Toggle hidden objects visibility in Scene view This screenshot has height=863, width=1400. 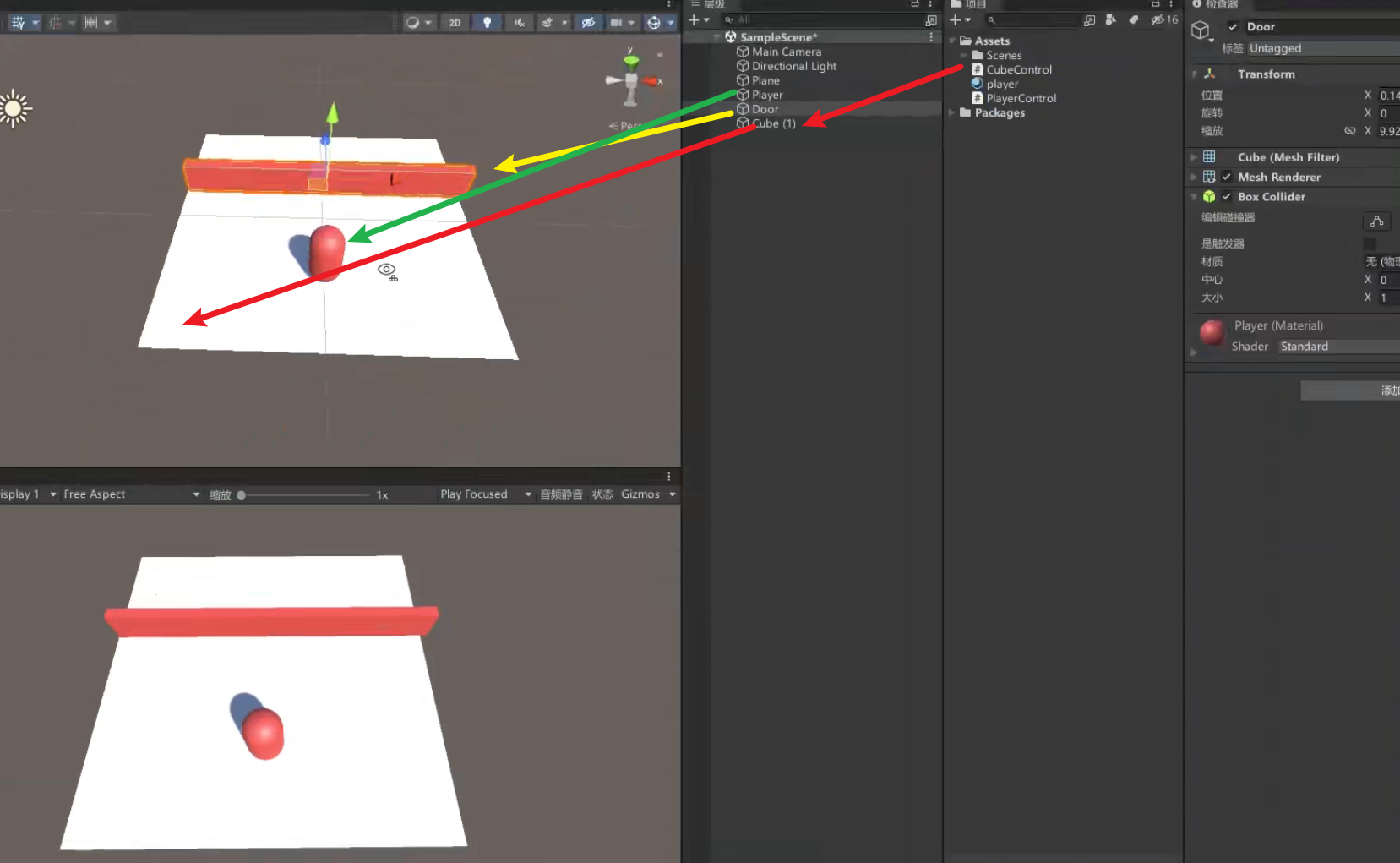click(x=588, y=23)
